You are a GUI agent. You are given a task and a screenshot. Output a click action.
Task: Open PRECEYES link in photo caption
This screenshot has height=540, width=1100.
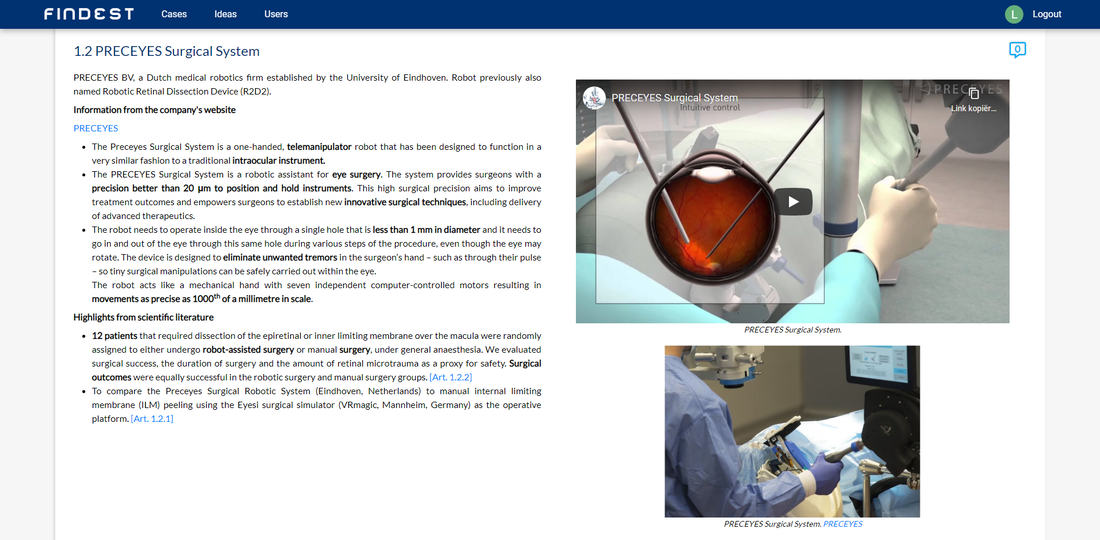(843, 524)
